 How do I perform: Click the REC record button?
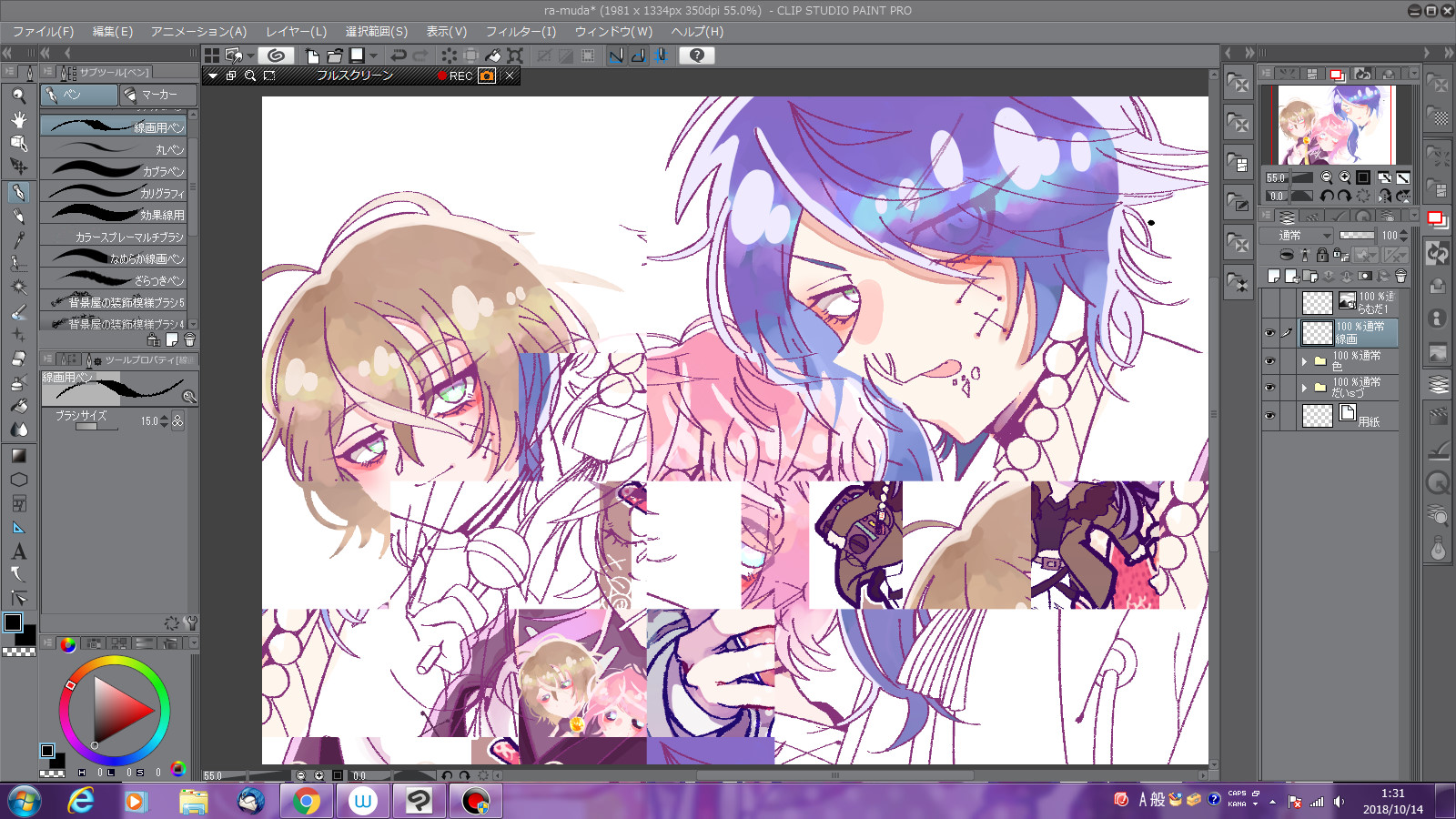point(455,76)
